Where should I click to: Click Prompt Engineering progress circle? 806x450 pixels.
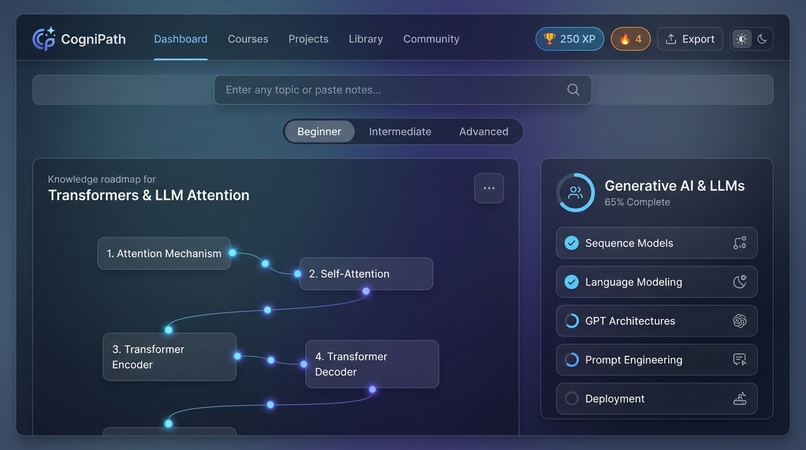point(572,359)
